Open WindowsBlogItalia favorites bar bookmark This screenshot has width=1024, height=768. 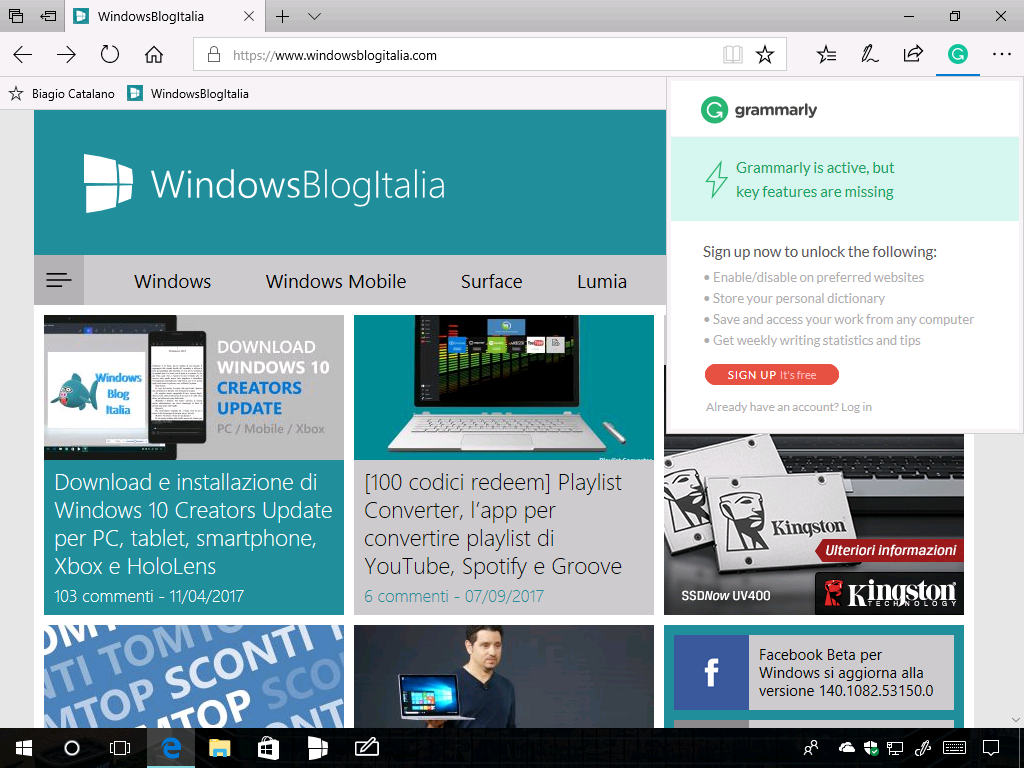click(x=188, y=93)
